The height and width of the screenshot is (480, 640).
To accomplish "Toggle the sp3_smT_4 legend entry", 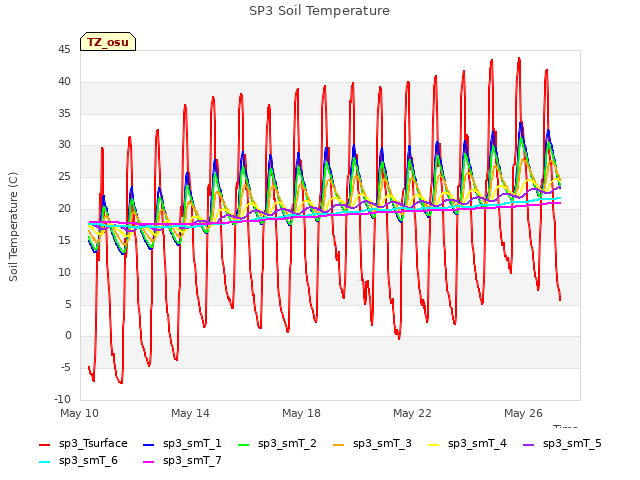I will 467,443.
